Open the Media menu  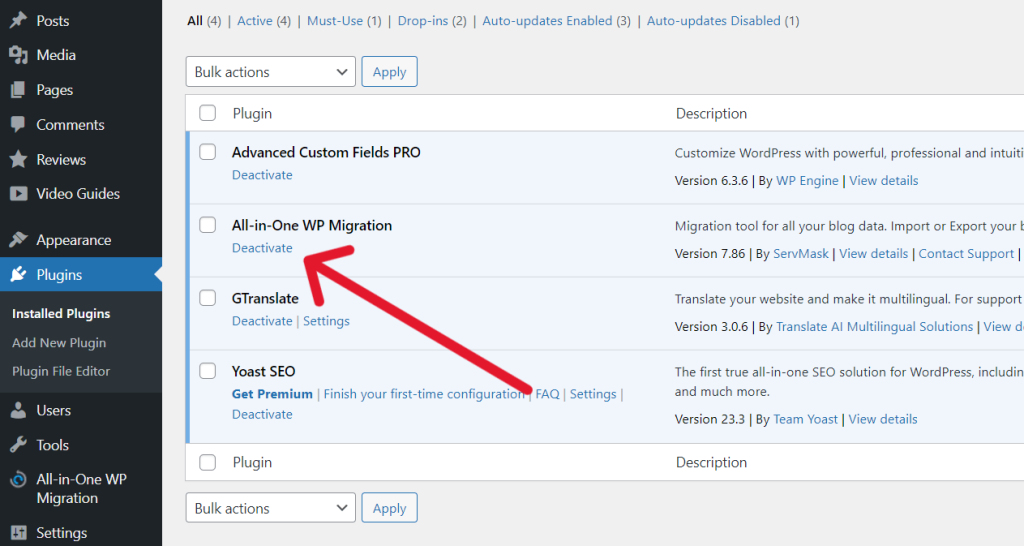pos(56,56)
